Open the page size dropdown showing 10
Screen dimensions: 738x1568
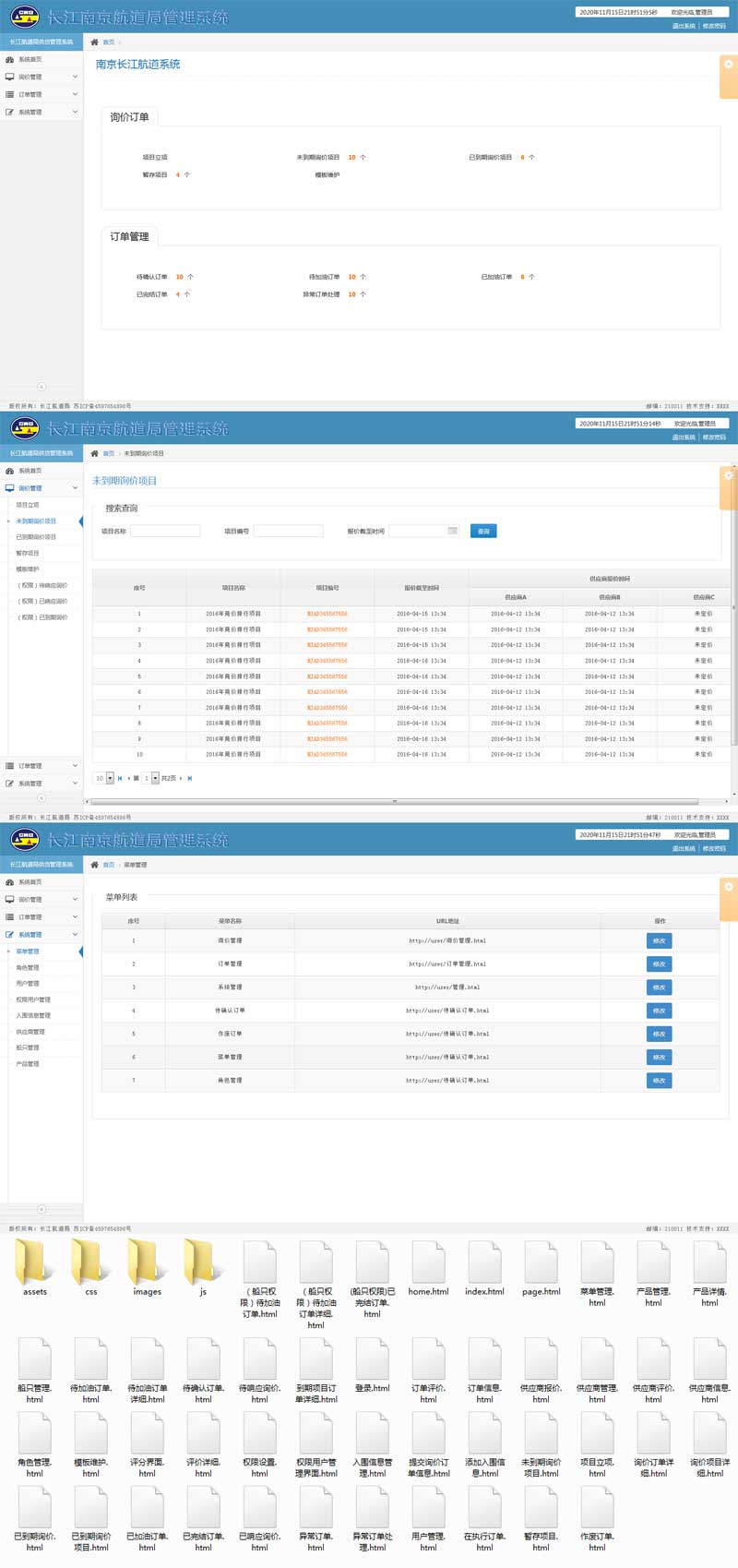pyautogui.click(x=110, y=778)
